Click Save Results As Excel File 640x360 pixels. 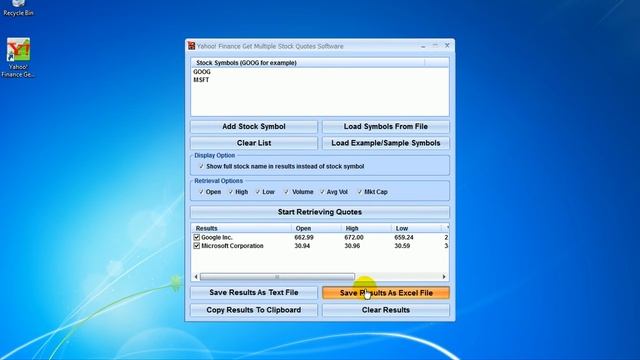[386, 293]
